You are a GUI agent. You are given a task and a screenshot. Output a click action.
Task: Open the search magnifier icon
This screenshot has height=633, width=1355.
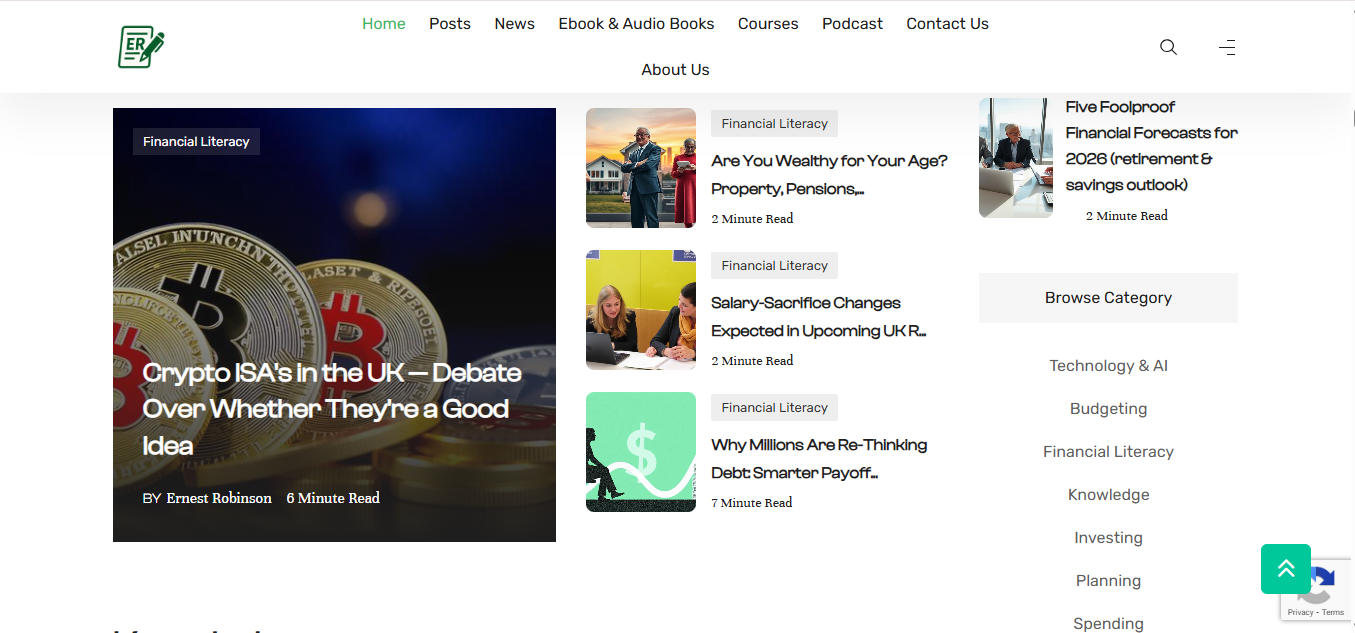click(x=1168, y=47)
